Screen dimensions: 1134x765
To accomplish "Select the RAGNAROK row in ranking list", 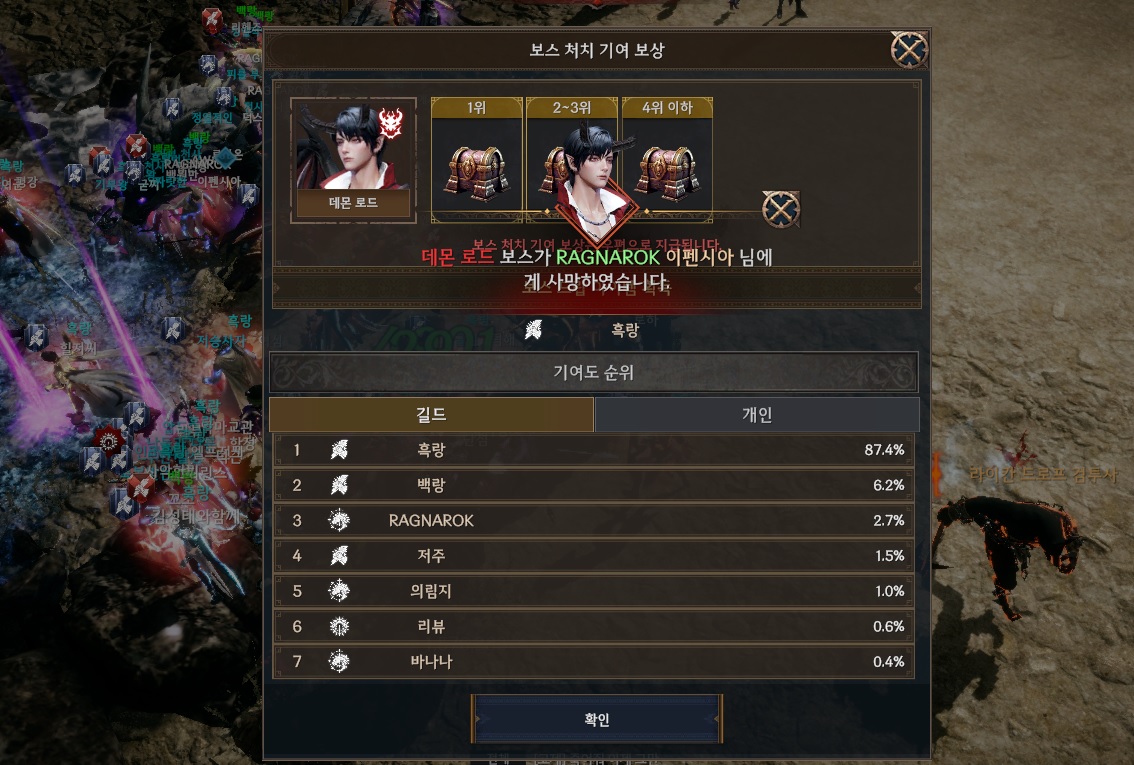I will [x=593, y=520].
